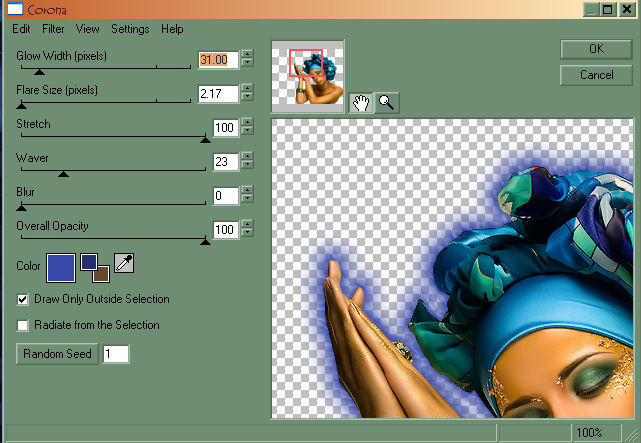The image size is (641, 443).
Task: Decrease Overall Opacity with the down arrow
Action: tap(247, 233)
